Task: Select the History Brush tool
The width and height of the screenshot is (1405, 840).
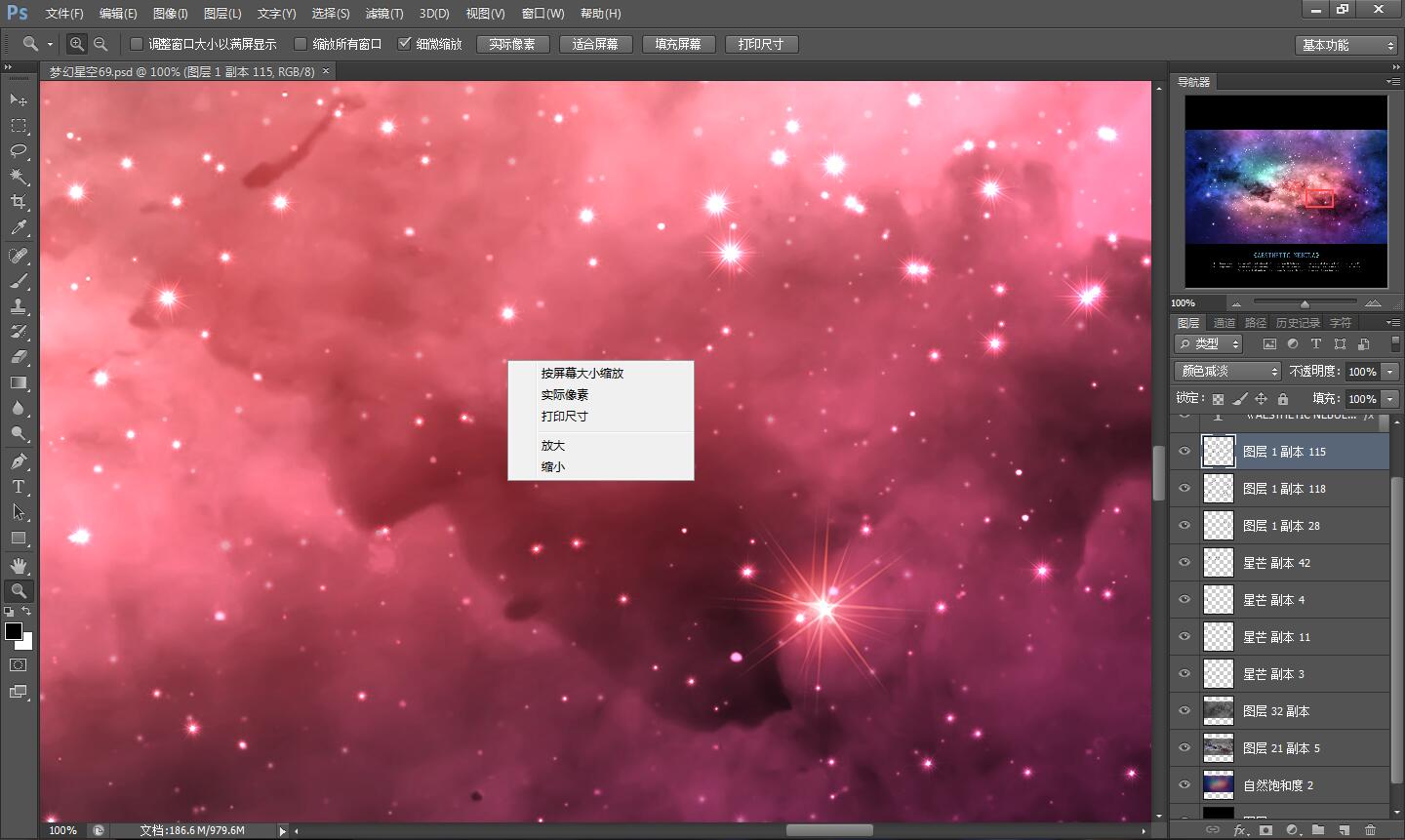Action: (x=19, y=332)
